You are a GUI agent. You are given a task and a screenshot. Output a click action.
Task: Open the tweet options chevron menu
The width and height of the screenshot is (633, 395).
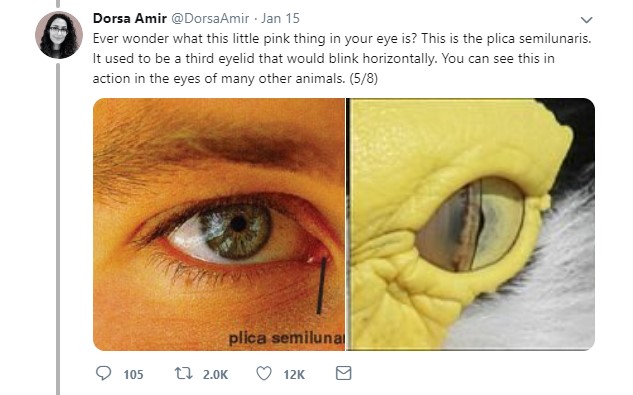(586, 19)
